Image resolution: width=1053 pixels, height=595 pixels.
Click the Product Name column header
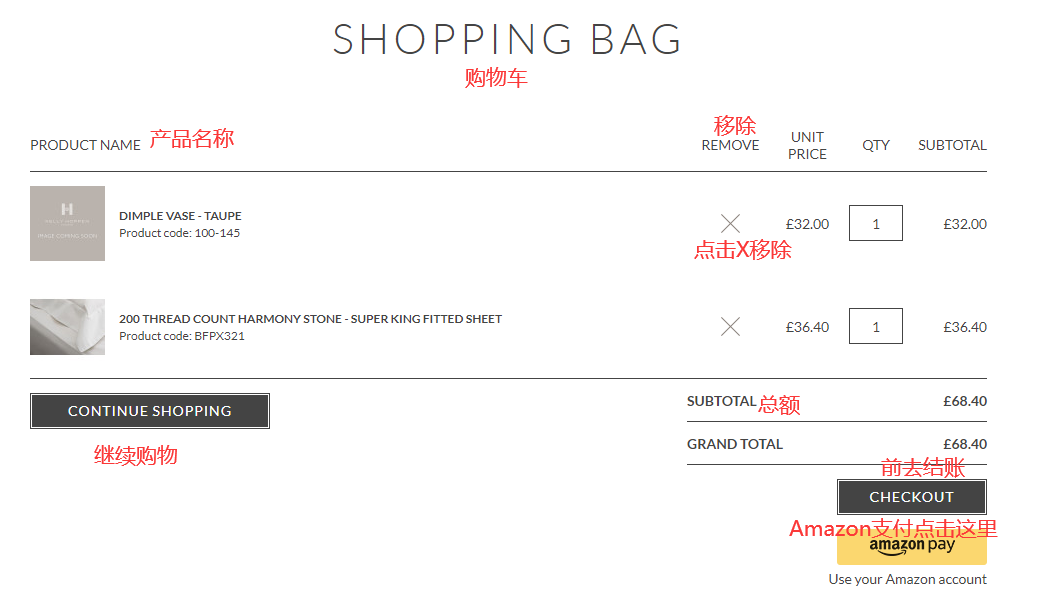pyautogui.click(x=85, y=145)
